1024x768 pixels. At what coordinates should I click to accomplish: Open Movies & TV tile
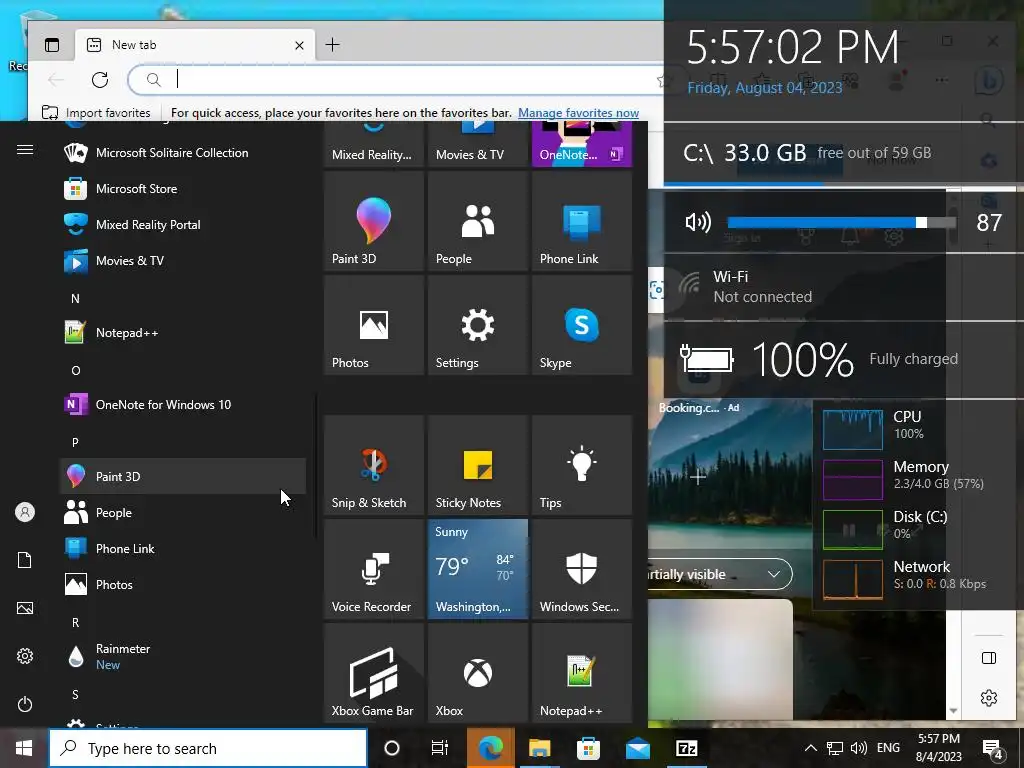(477, 144)
